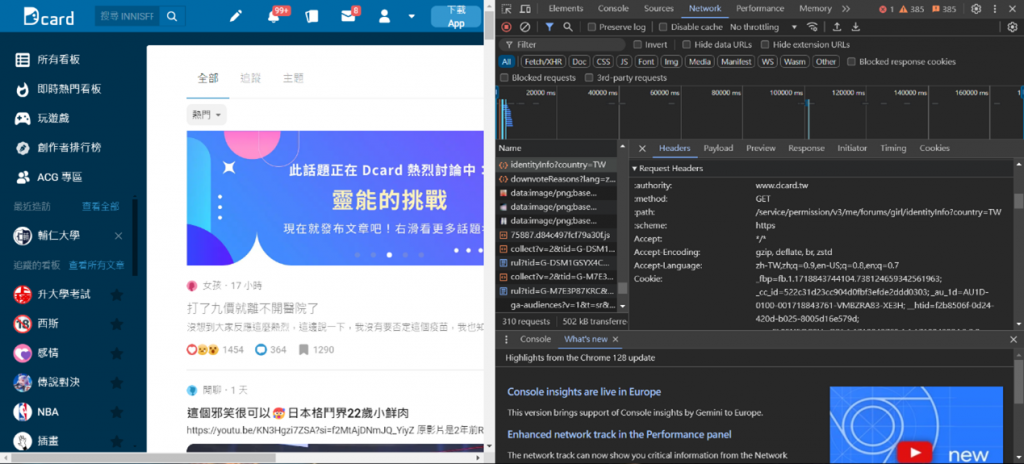Click the pencil icon to write a post
This screenshot has width=1024, height=464.
click(236, 16)
